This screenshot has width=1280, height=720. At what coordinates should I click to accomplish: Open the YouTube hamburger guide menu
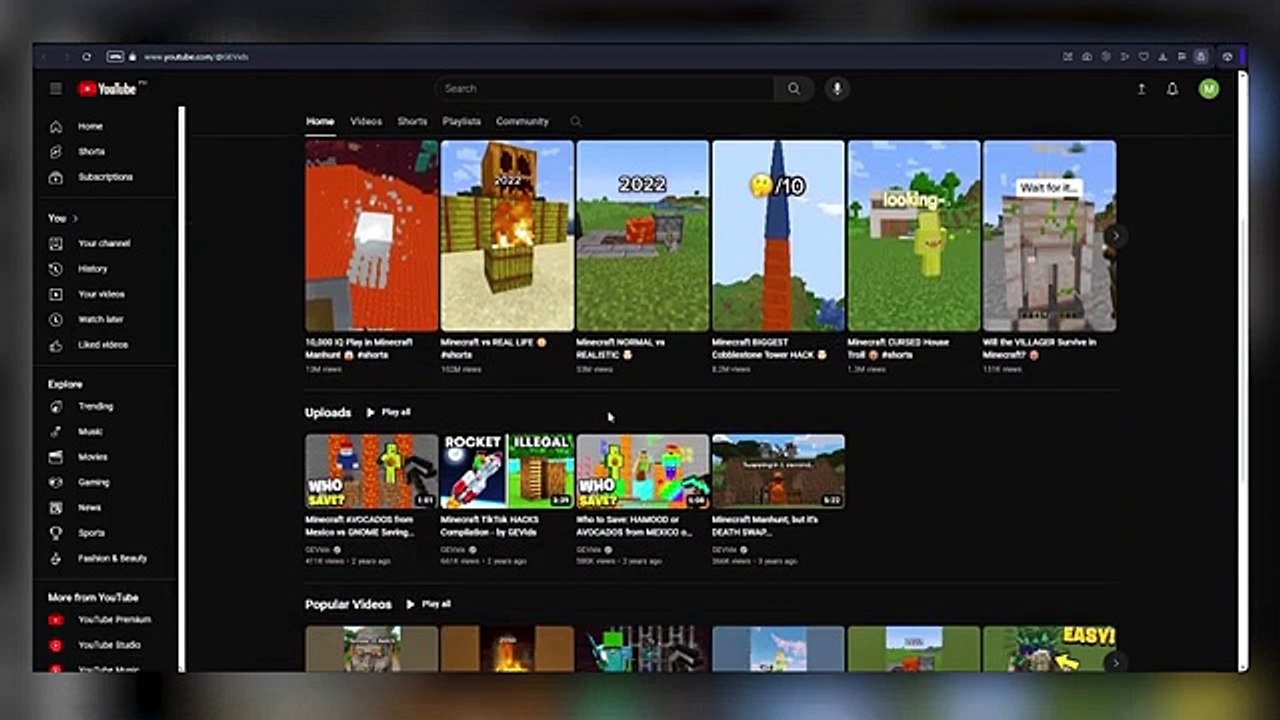[x=56, y=89]
